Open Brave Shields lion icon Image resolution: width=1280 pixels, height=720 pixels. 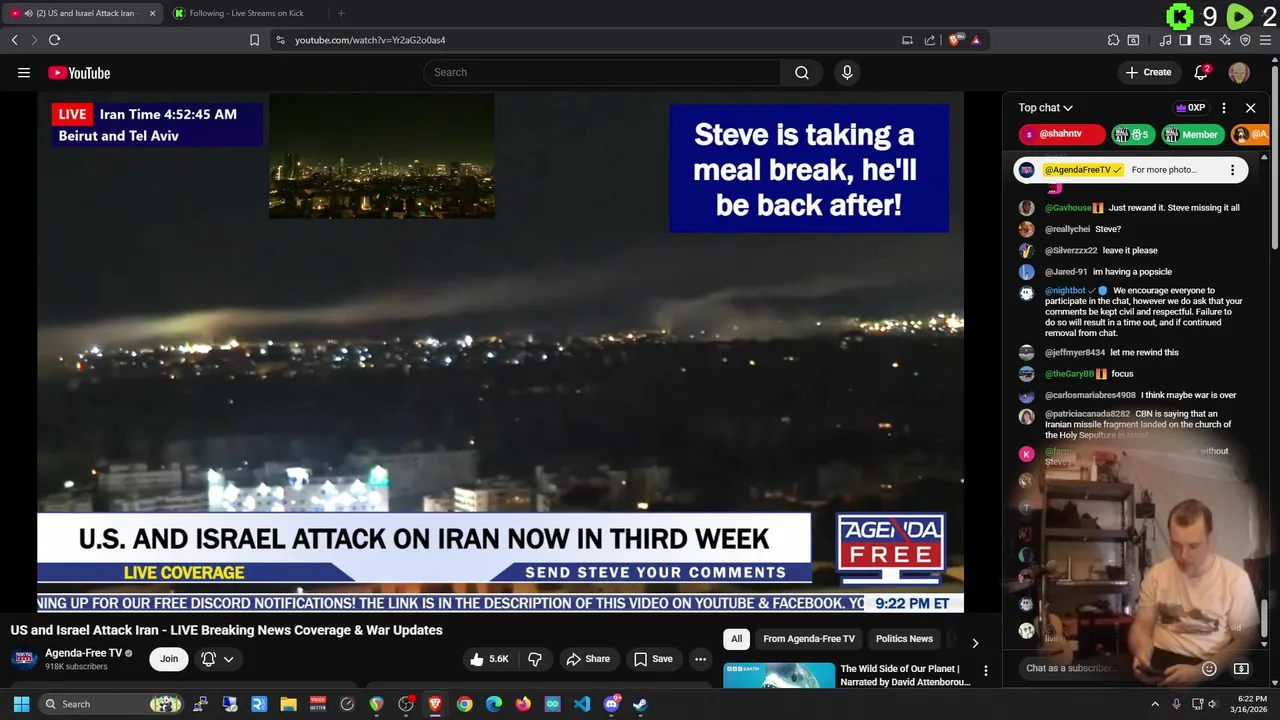click(956, 40)
